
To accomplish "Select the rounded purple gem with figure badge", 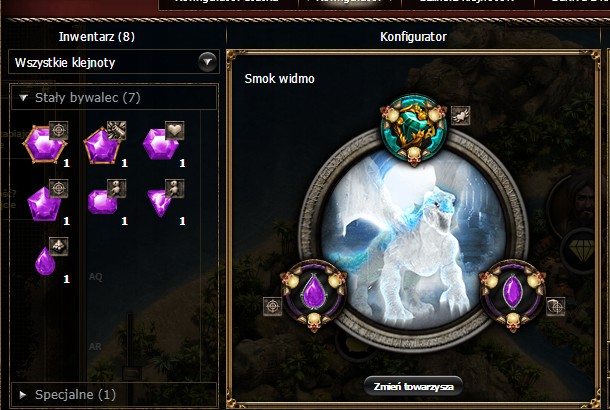I will 102,202.
